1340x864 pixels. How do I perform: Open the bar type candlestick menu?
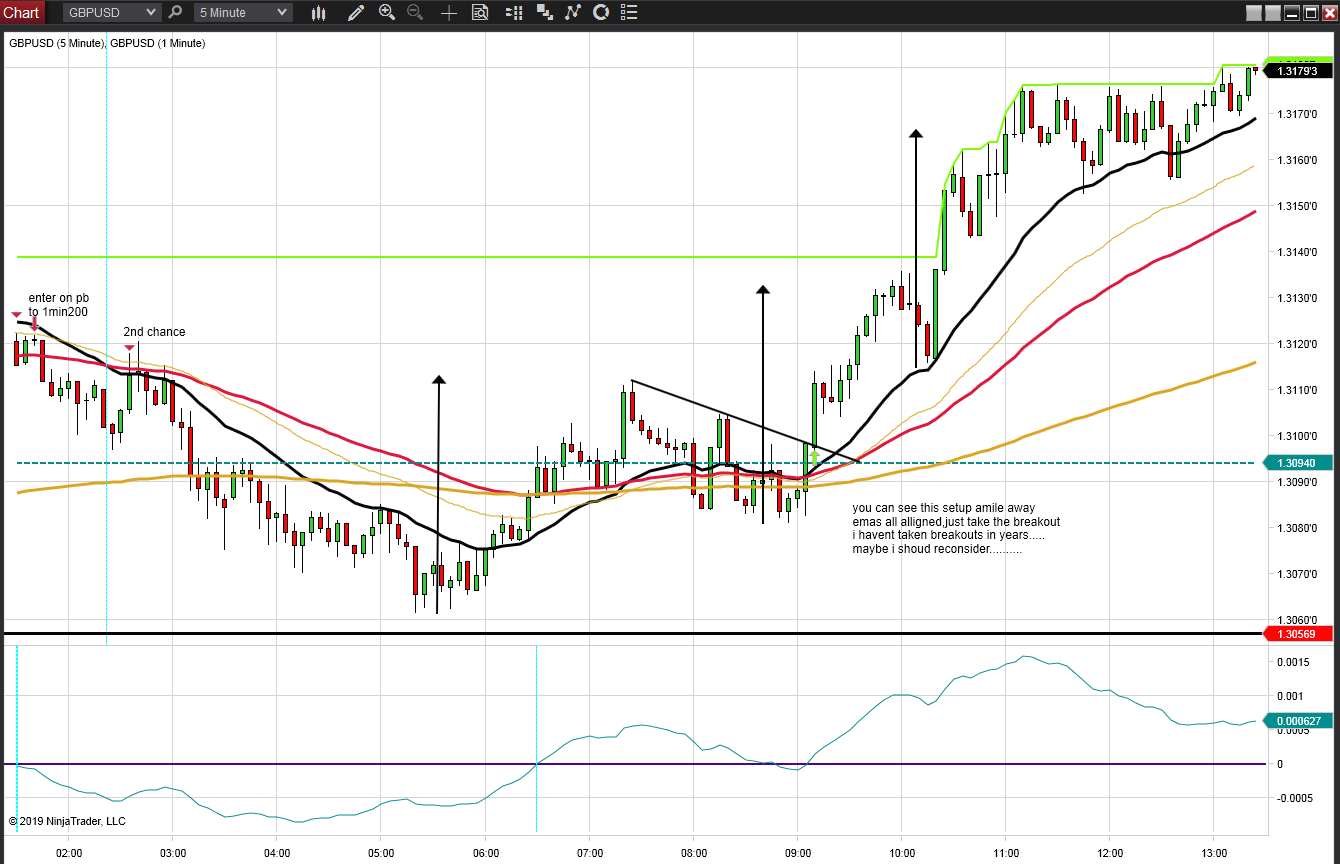pyautogui.click(x=319, y=13)
